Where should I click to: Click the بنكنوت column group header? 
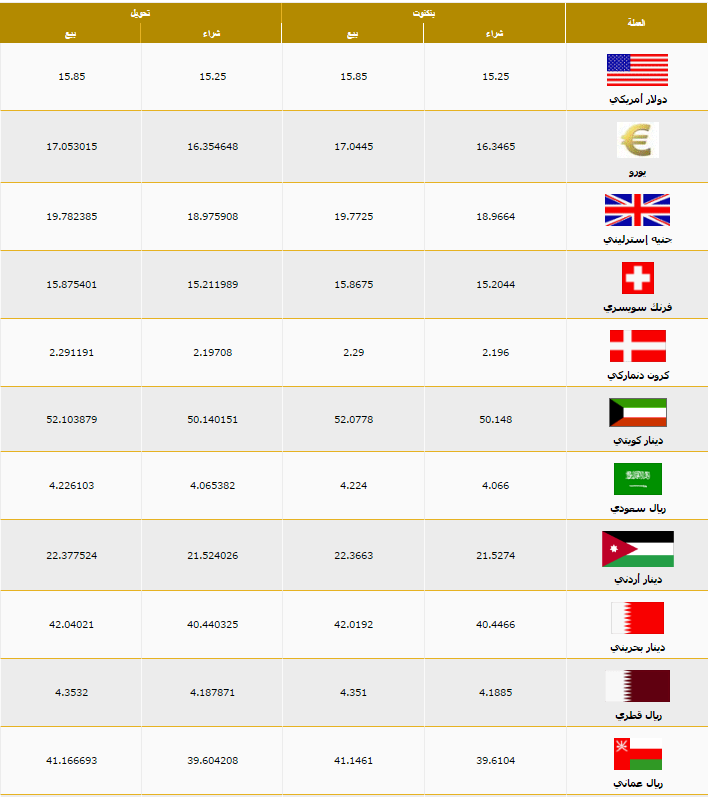pyautogui.click(x=423, y=13)
